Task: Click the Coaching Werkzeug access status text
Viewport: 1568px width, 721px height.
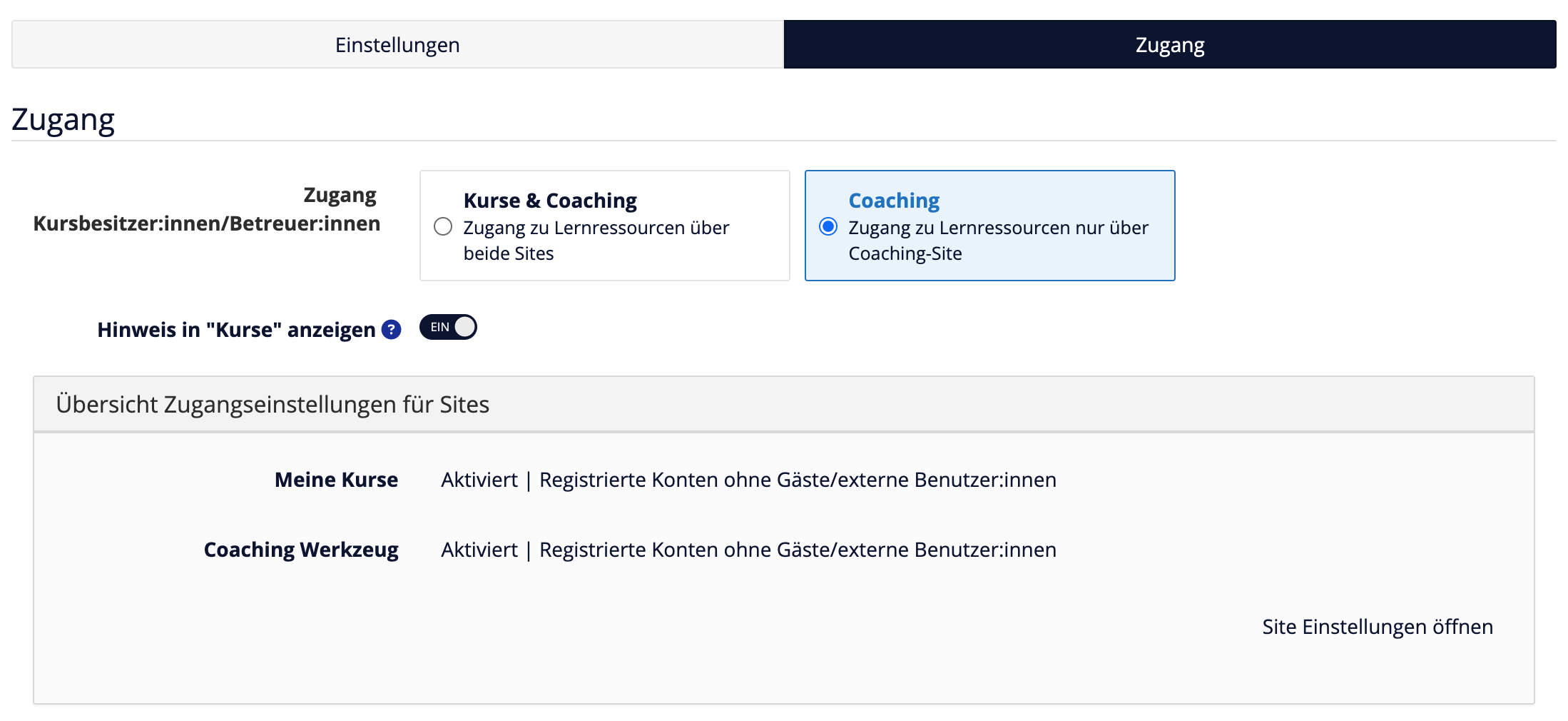Action: (x=748, y=550)
